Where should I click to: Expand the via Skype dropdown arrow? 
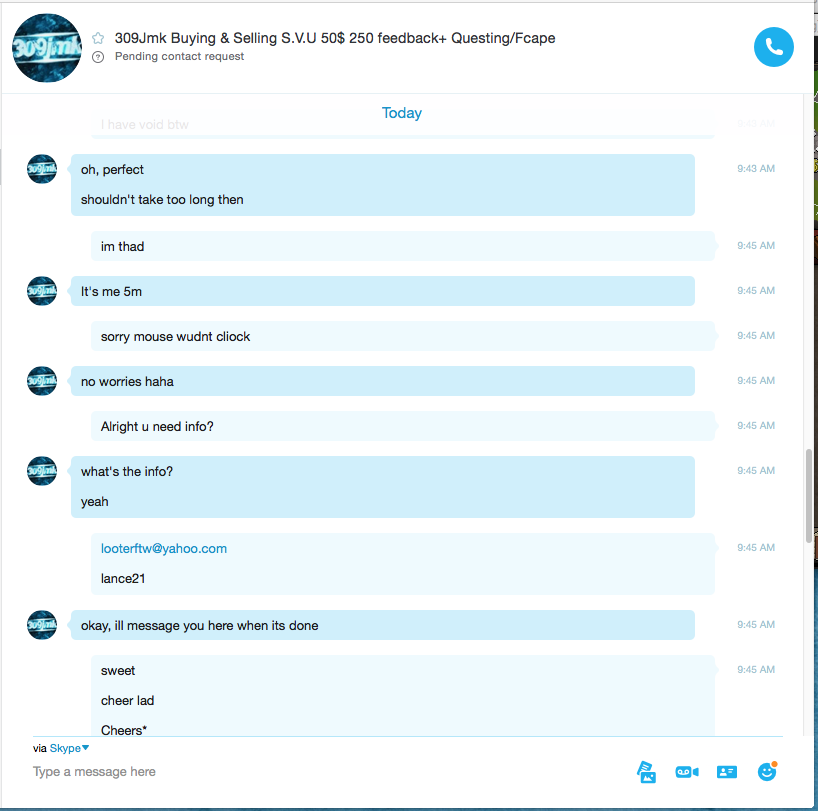pos(86,748)
